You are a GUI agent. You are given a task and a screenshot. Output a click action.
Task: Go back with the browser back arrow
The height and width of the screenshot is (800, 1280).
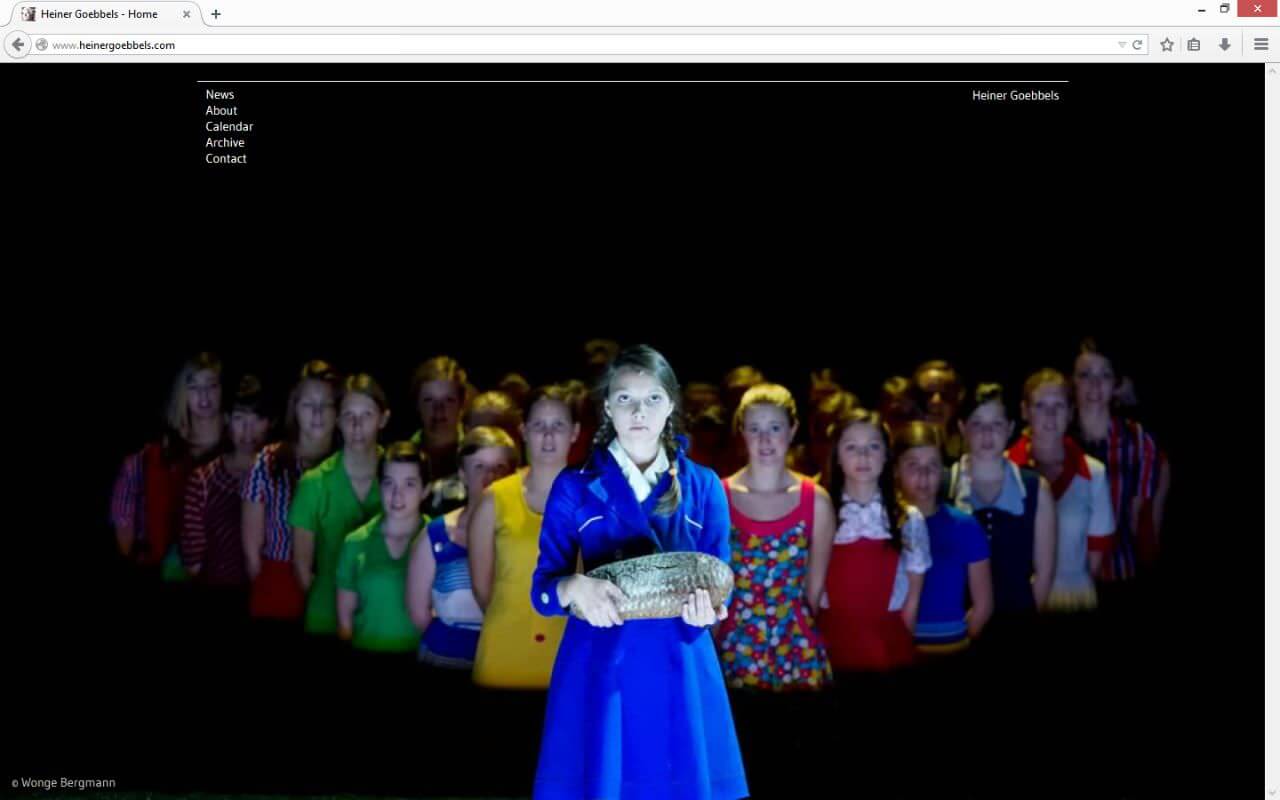(17, 45)
